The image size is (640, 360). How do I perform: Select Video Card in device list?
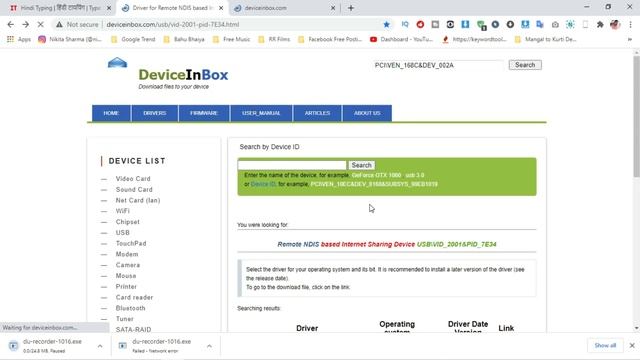click(133, 179)
